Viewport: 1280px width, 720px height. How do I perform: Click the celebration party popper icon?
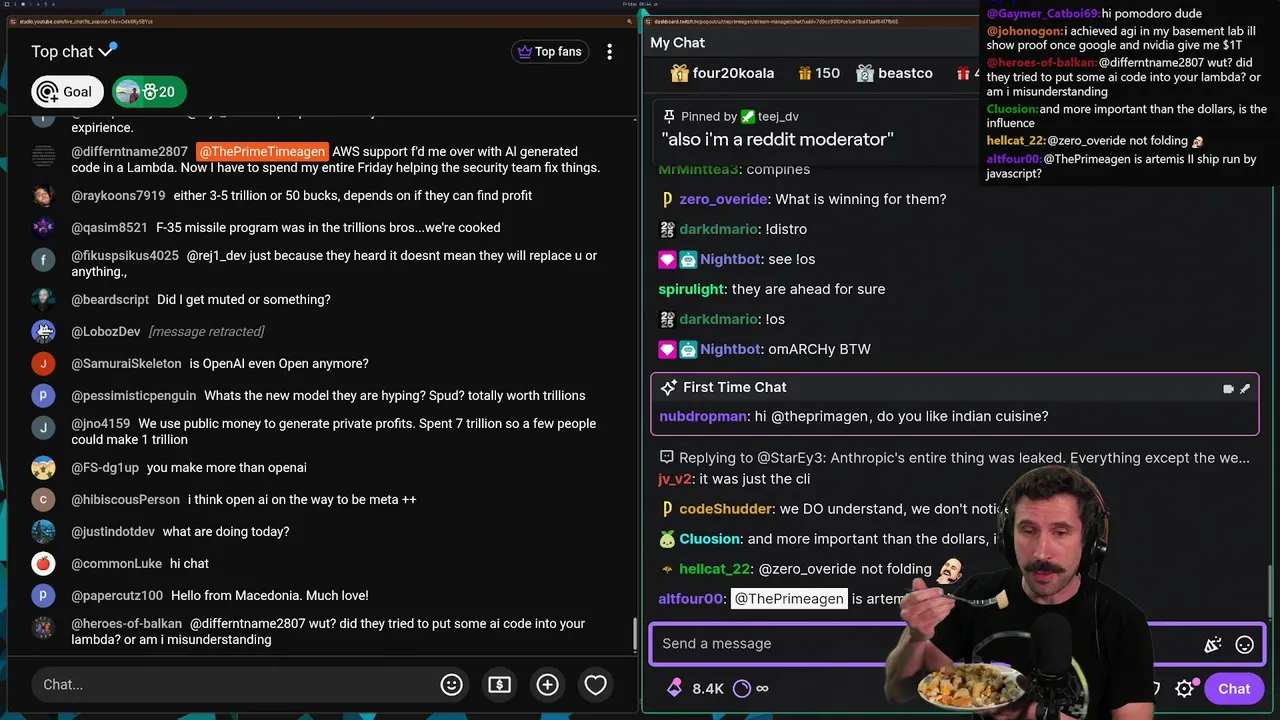[1213, 645]
